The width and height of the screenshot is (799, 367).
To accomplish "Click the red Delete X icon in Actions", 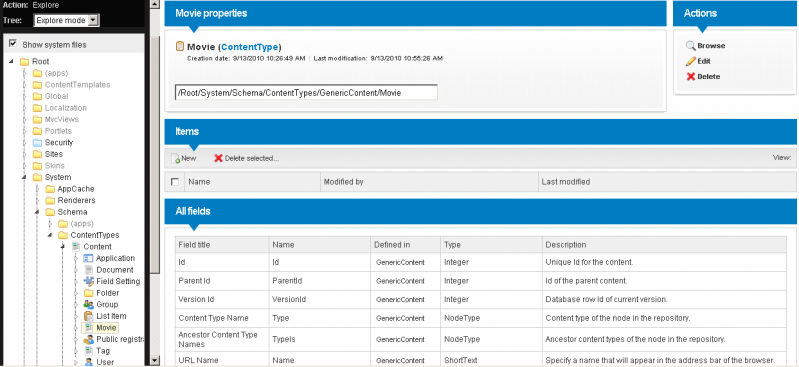I will coord(690,76).
